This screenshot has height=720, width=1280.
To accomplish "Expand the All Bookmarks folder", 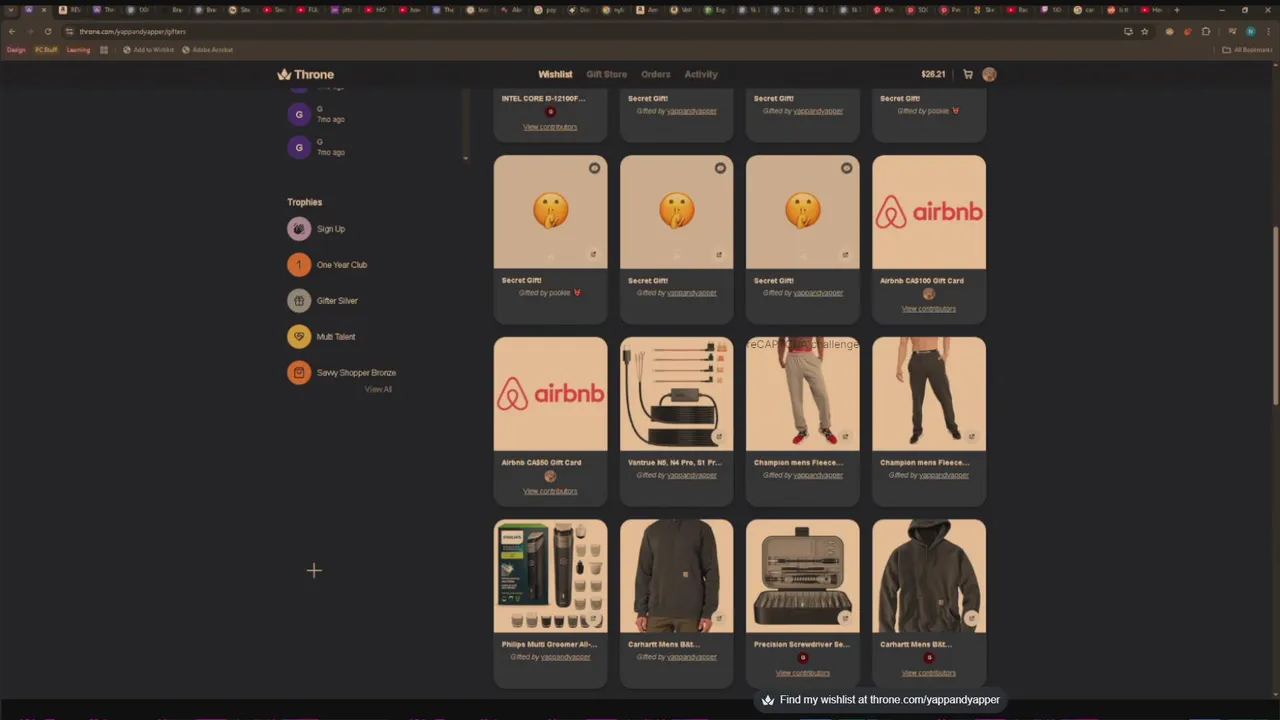I will coord(1246,49).
